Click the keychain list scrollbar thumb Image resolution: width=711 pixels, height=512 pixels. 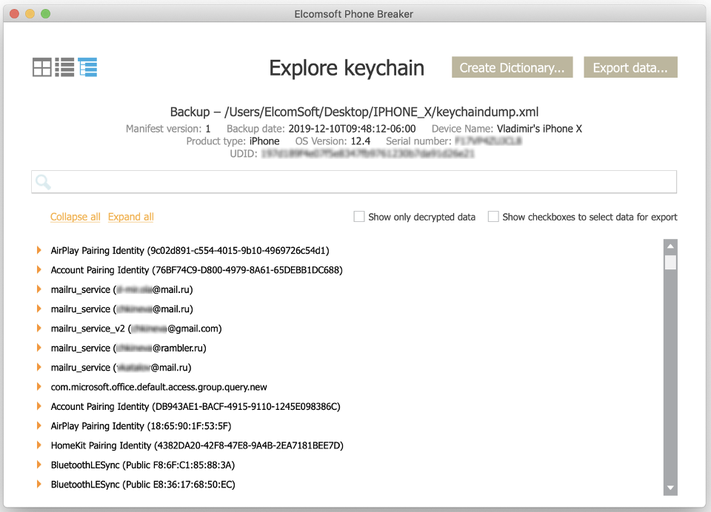670,262
